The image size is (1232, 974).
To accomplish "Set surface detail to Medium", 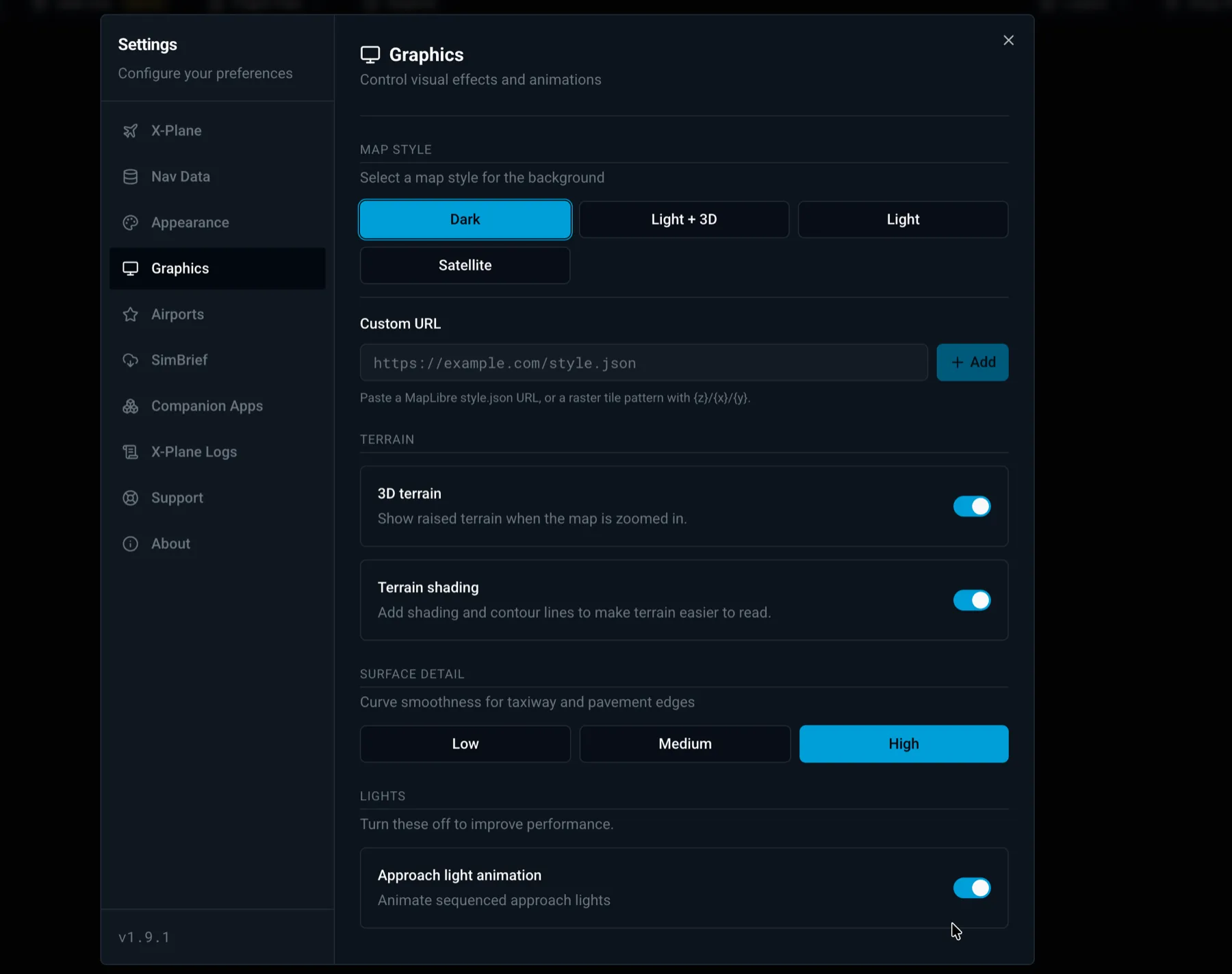I will click(685, 744).
